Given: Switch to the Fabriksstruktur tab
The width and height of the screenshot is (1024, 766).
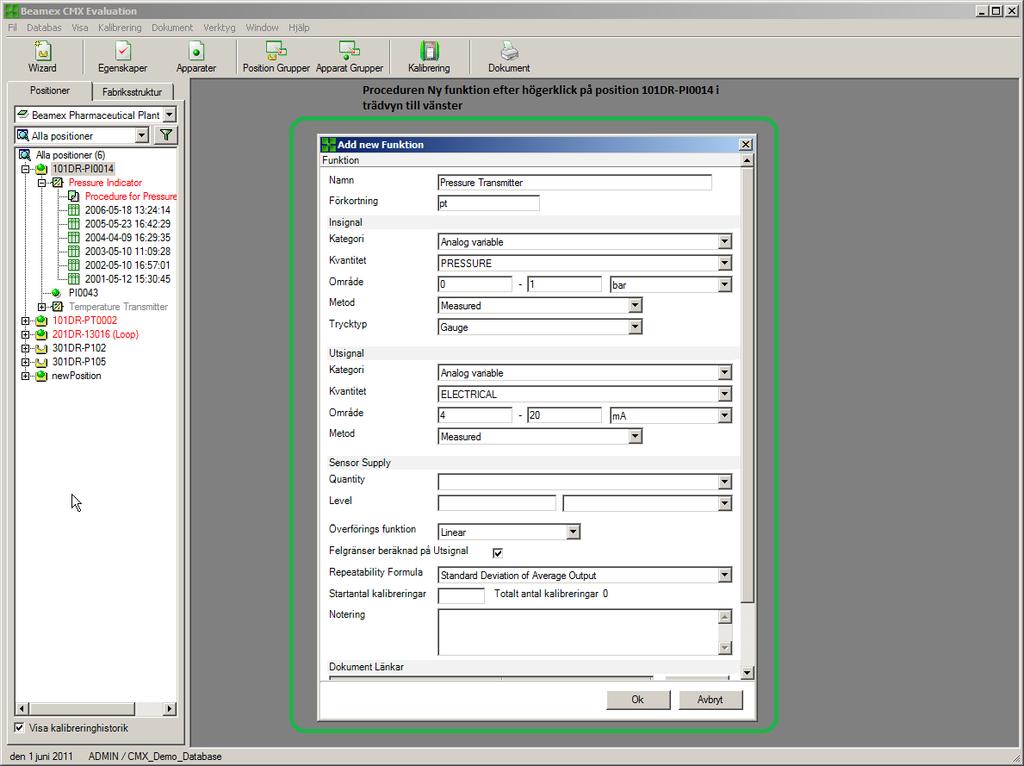Looking at the screenshot, I should 132,92.
